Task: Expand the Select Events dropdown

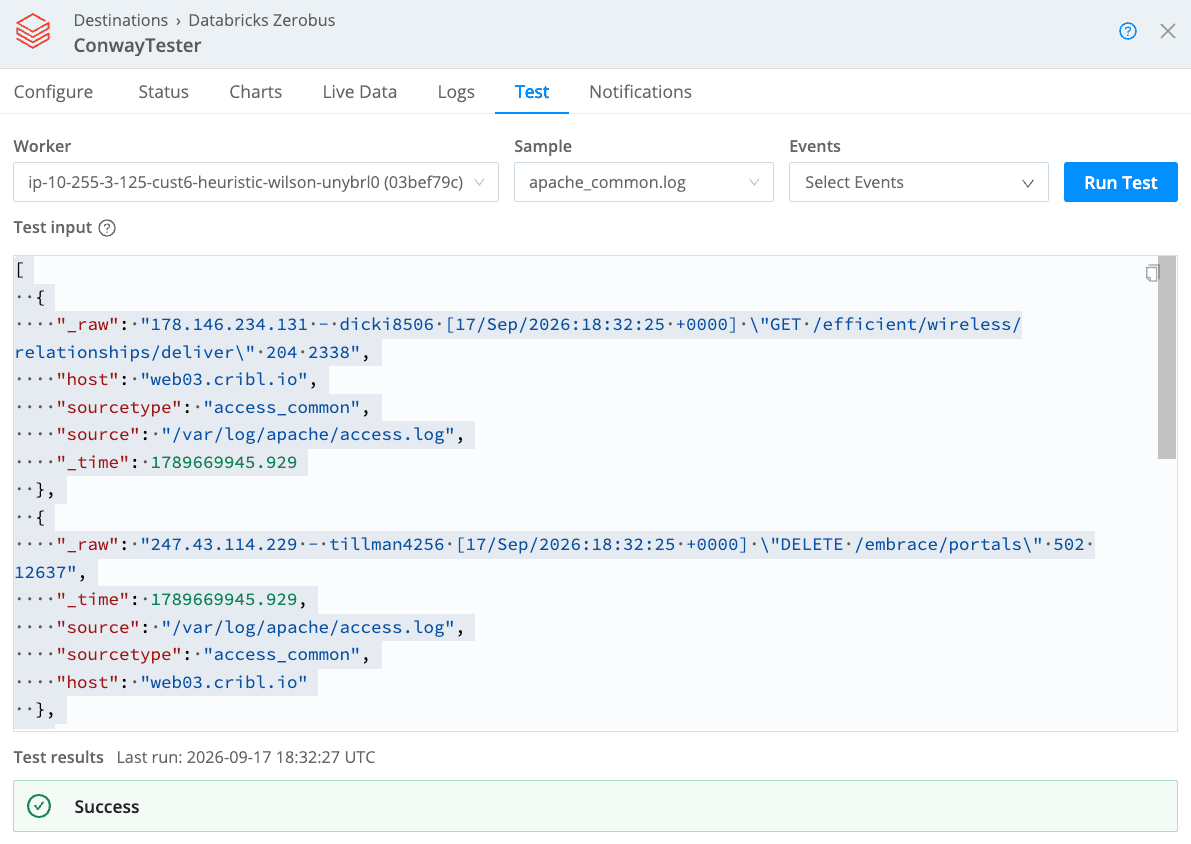Action: point(918,182)
